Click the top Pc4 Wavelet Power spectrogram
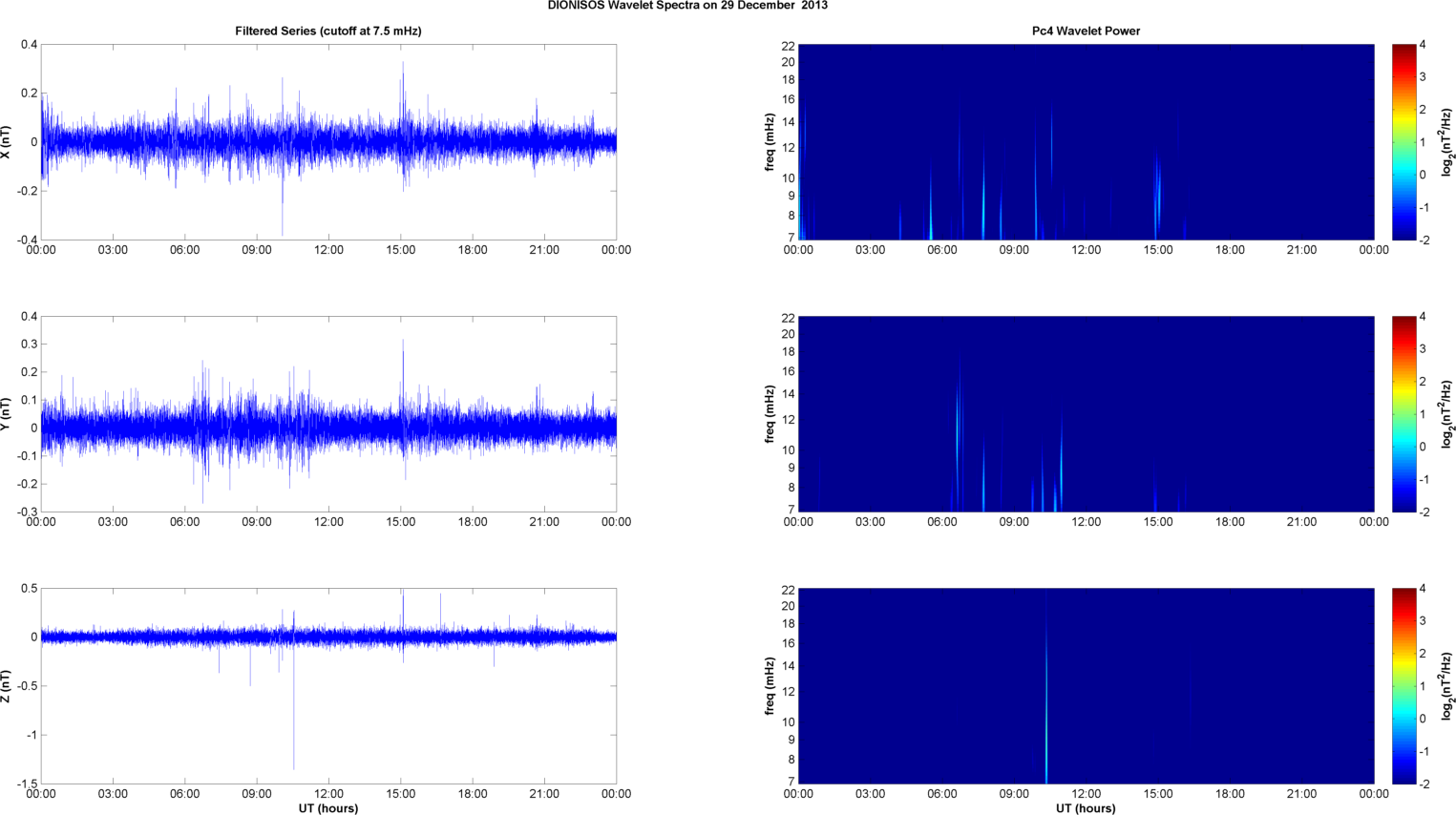Screen dimensions: 1456x815 (1086, 142)
